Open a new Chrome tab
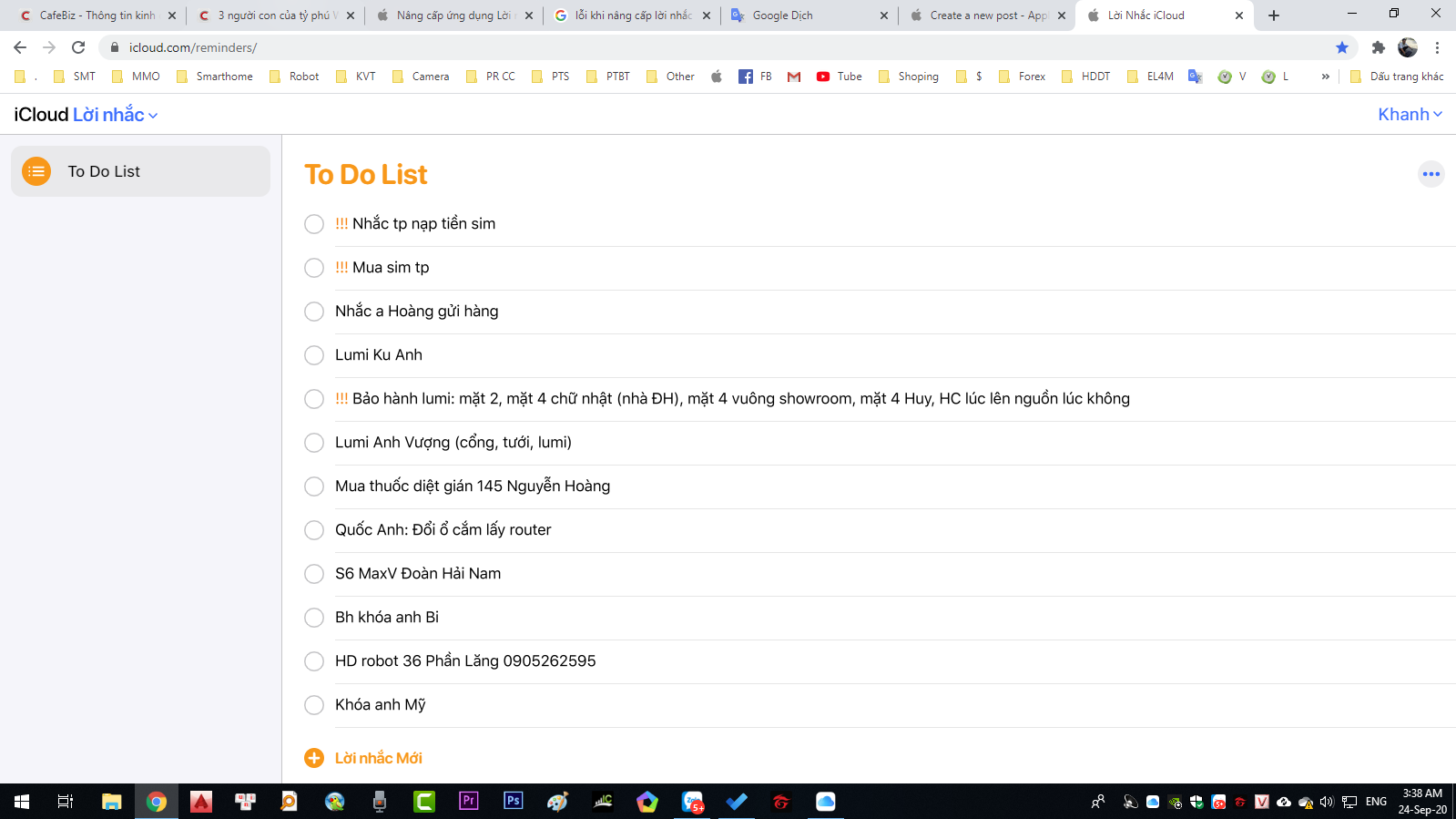 1274,15
